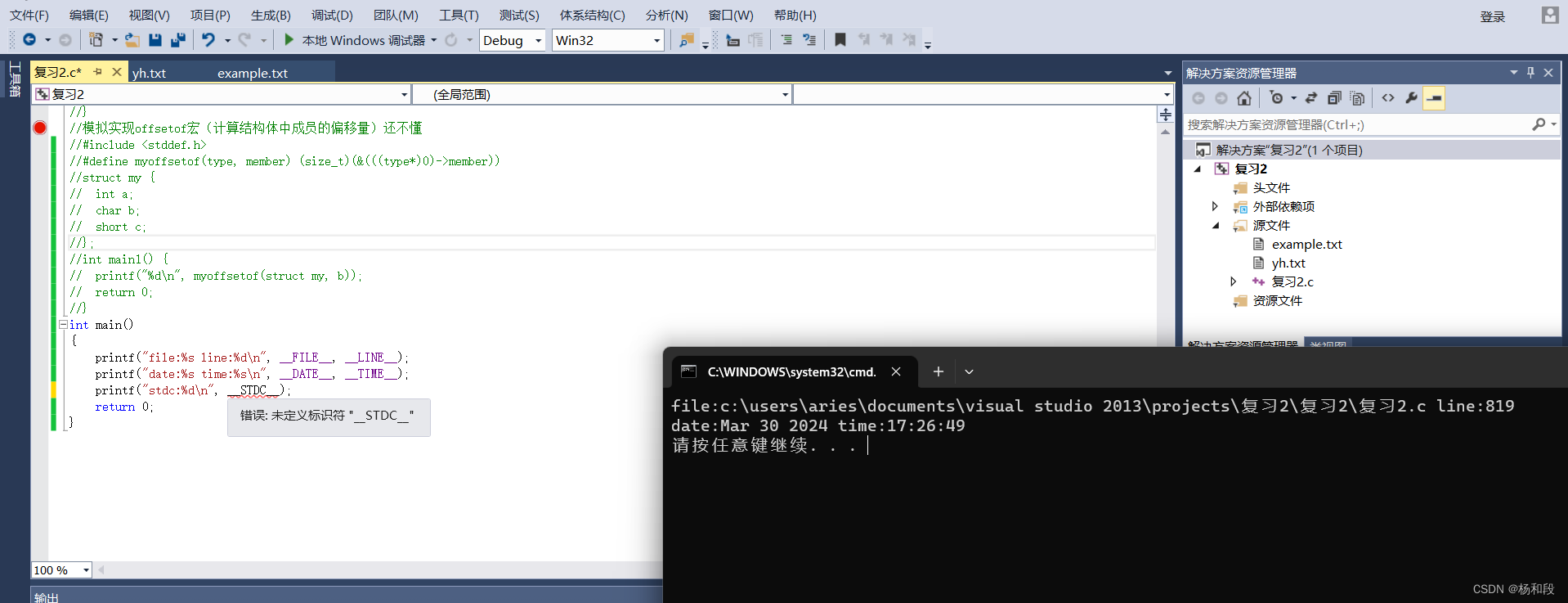Open a new tab in the cmd window
The width and height of the screenshot is (1568, 603).
(939, 371)
